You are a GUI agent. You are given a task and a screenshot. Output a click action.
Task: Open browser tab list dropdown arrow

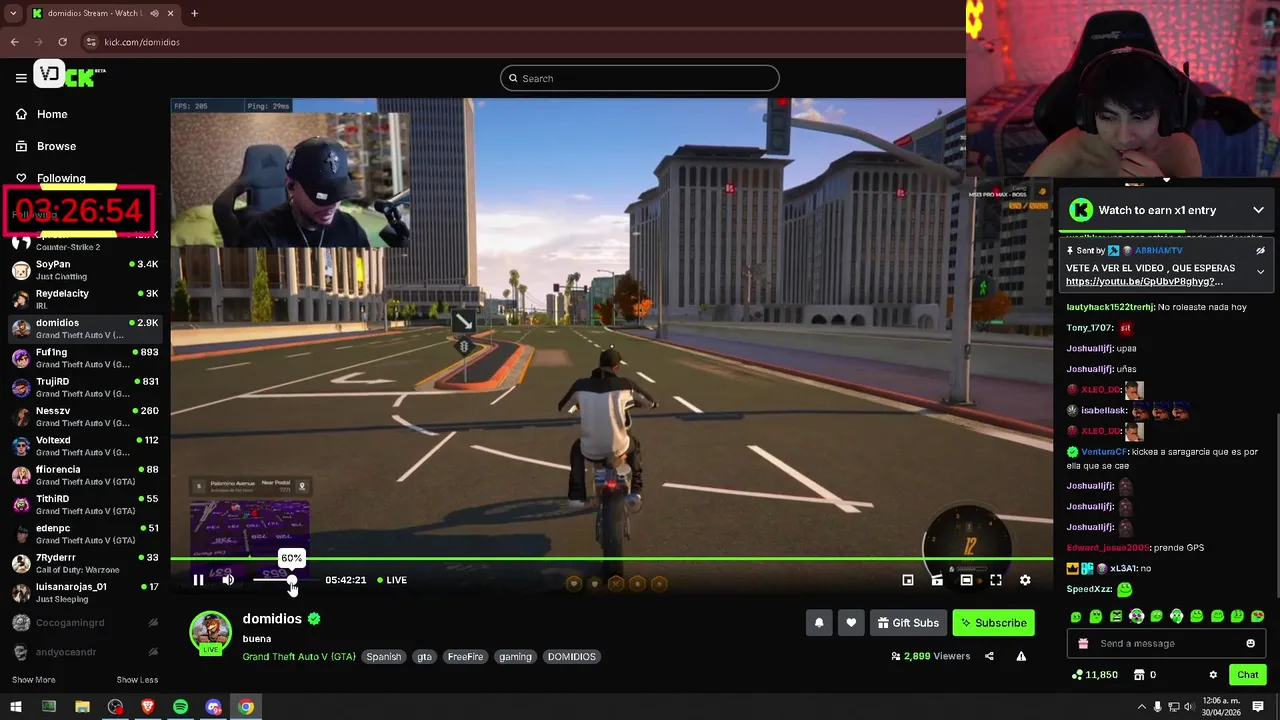(x=13, y=13)
